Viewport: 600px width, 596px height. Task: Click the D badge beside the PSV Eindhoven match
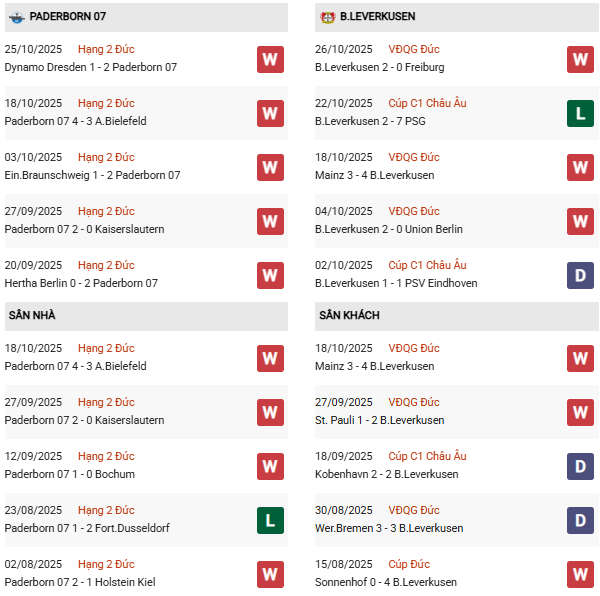coord(580,275)
